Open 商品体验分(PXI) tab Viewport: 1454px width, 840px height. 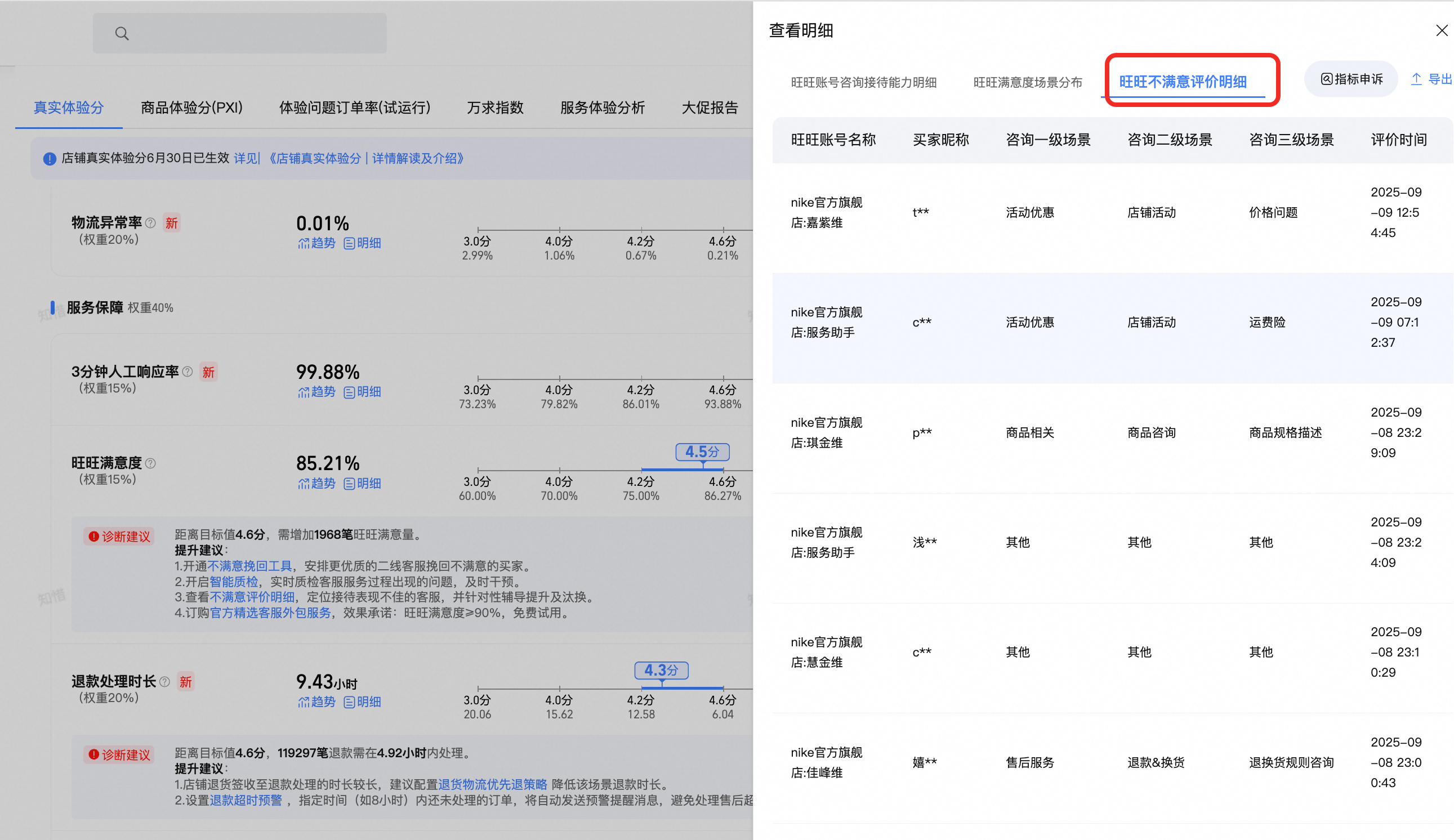coord(191,108)
